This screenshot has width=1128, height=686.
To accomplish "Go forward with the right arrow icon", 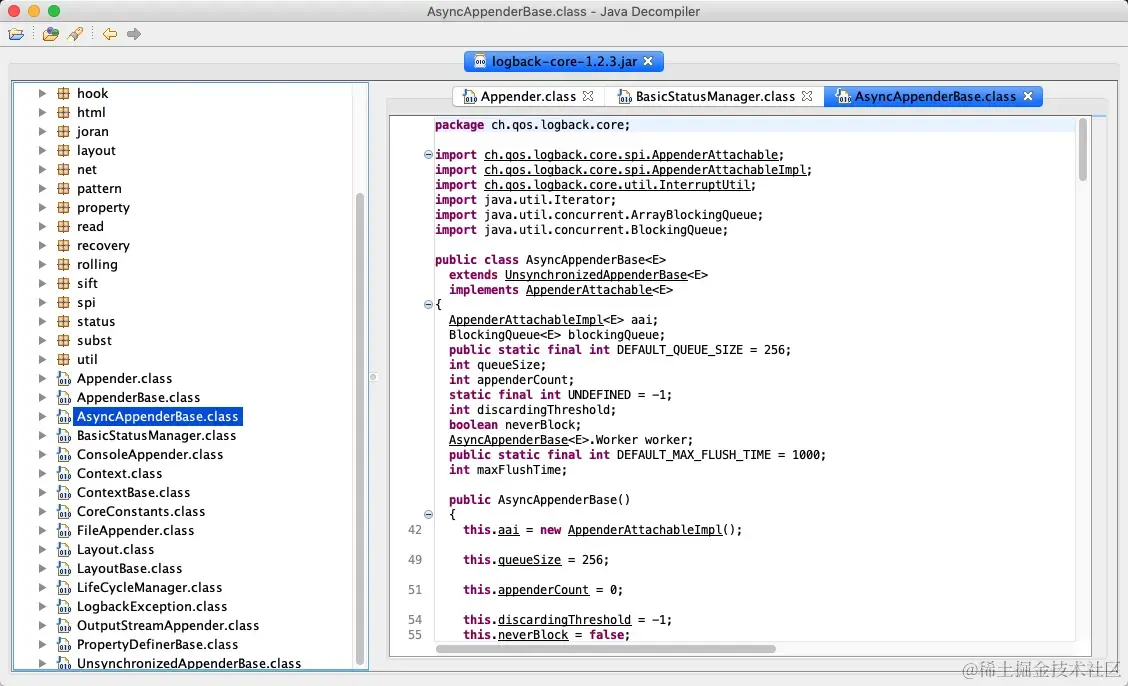I will point(134,34).
